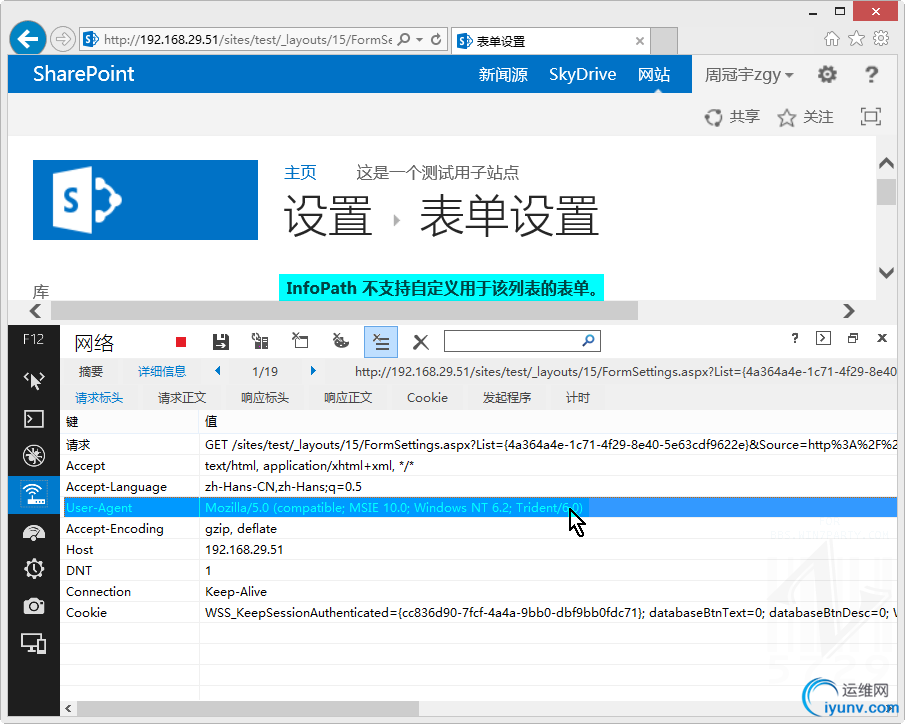Expand the 周冠宇zgy user menu

(749, 74)
